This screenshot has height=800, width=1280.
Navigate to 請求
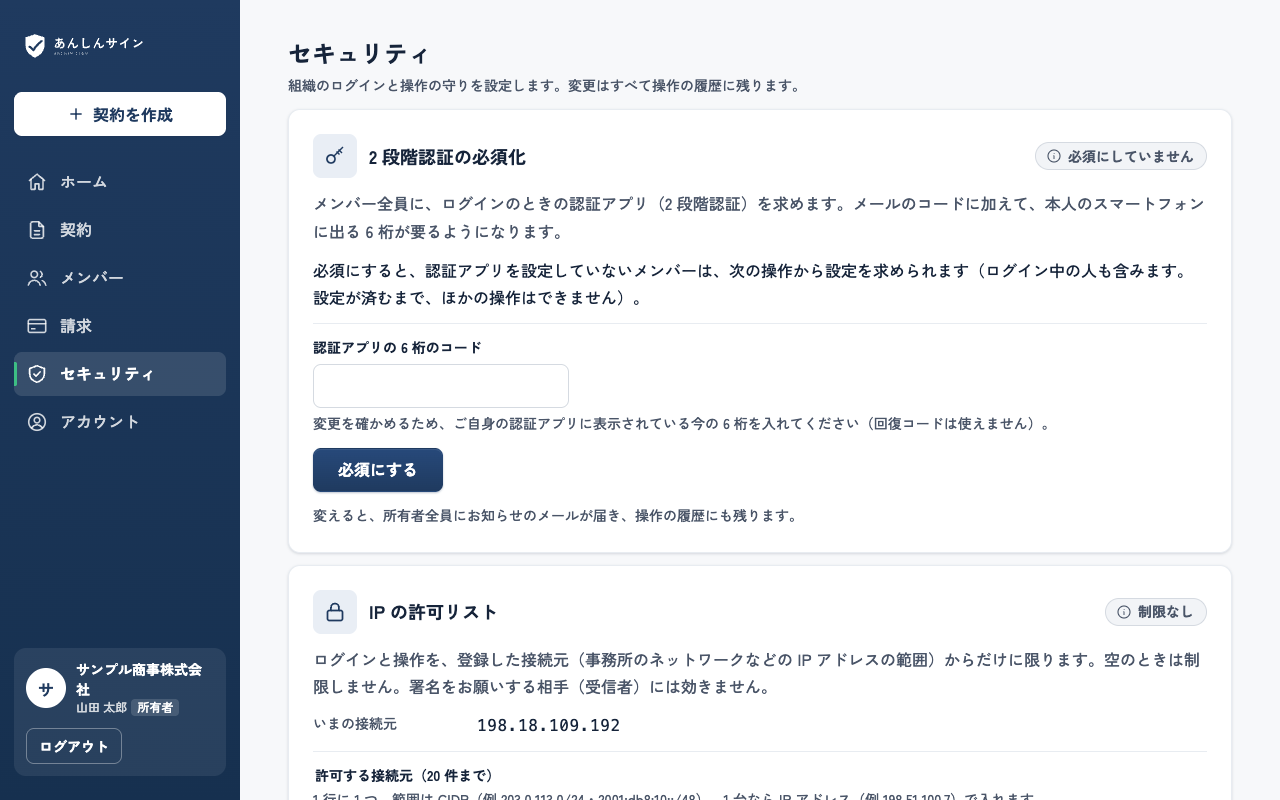point(120,326)
